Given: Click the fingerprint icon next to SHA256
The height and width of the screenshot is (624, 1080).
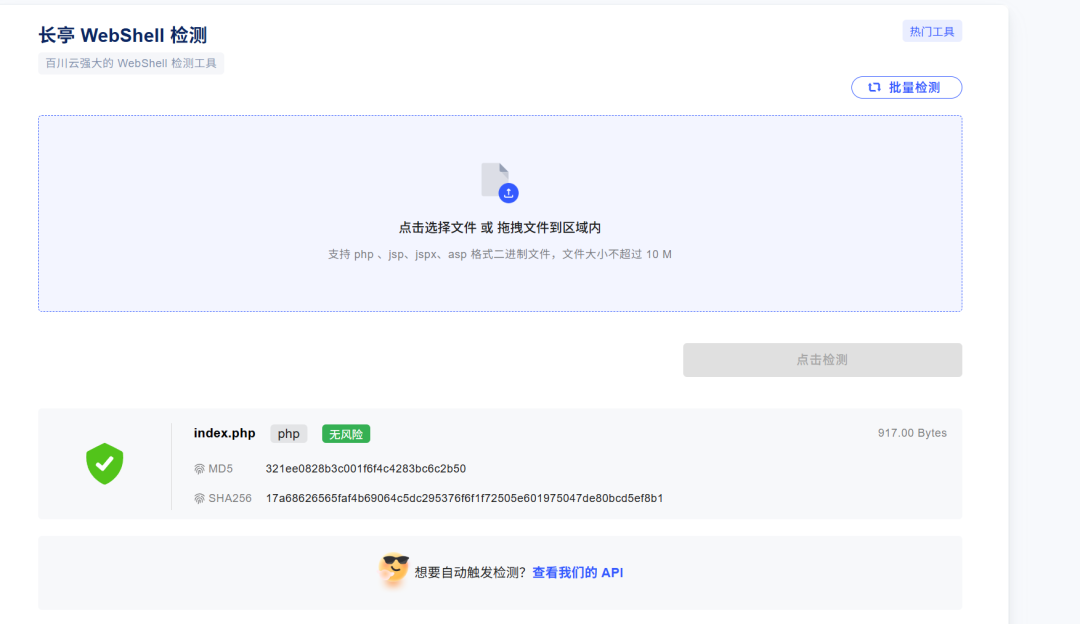Looking at the screenshot, I should tap(200, 497).
